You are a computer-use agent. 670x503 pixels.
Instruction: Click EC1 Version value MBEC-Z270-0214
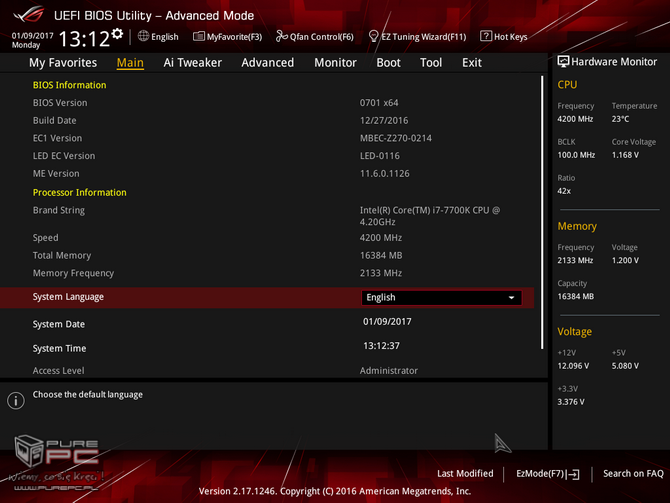(x=396, y=138)
